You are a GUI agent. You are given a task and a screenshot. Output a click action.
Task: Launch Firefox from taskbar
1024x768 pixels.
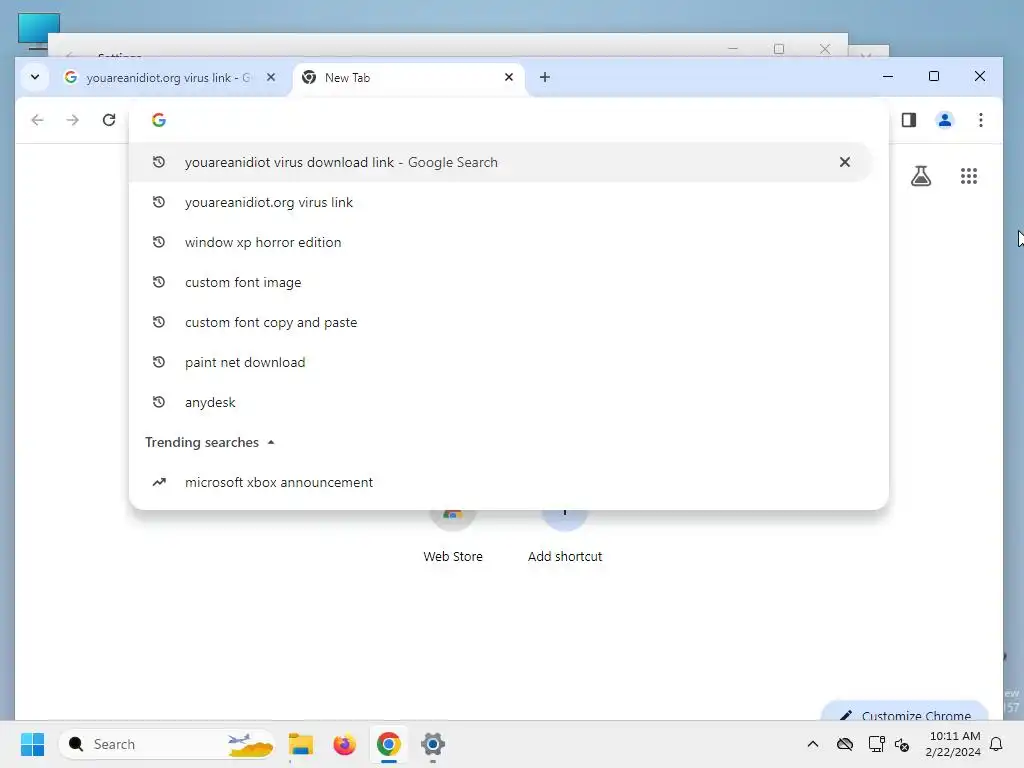(x=344, y=744)
